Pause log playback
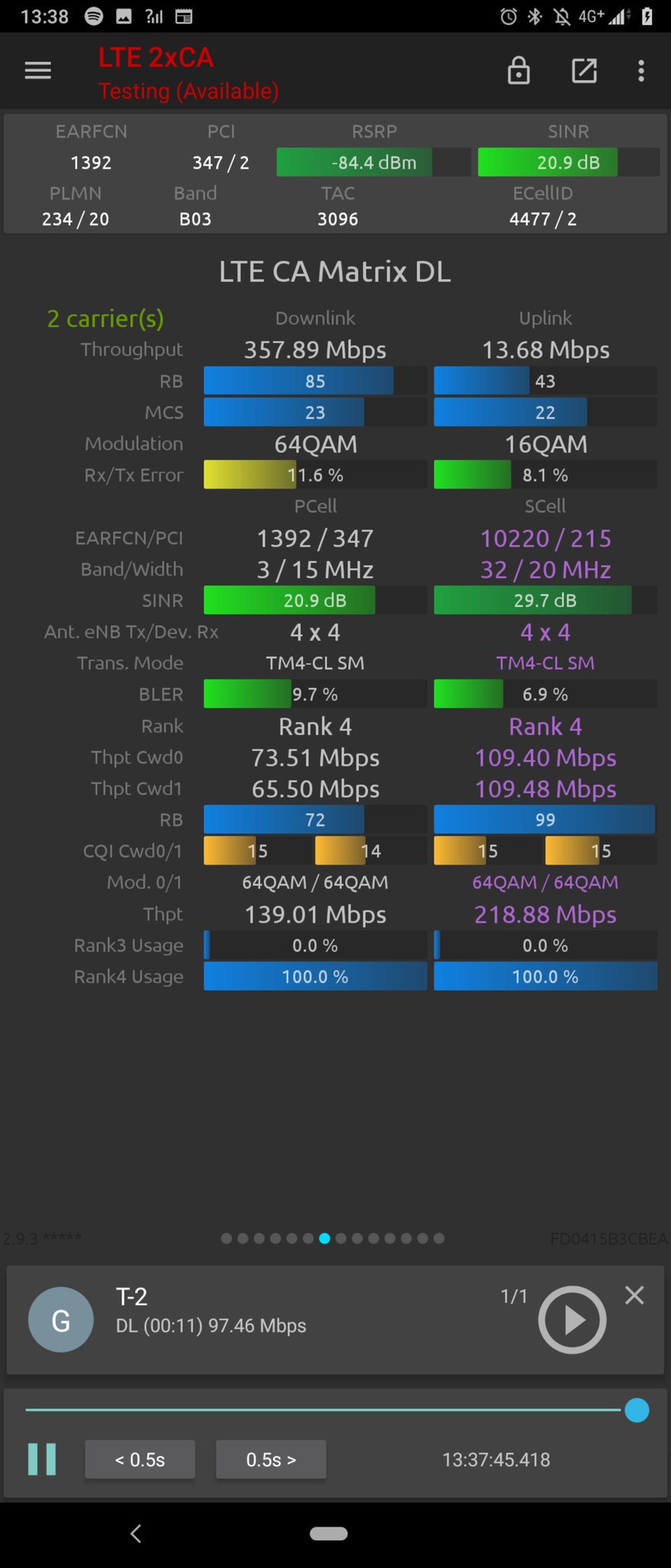The width and height of the screenshot is (671, 1568). click(x=42, y=1459)
